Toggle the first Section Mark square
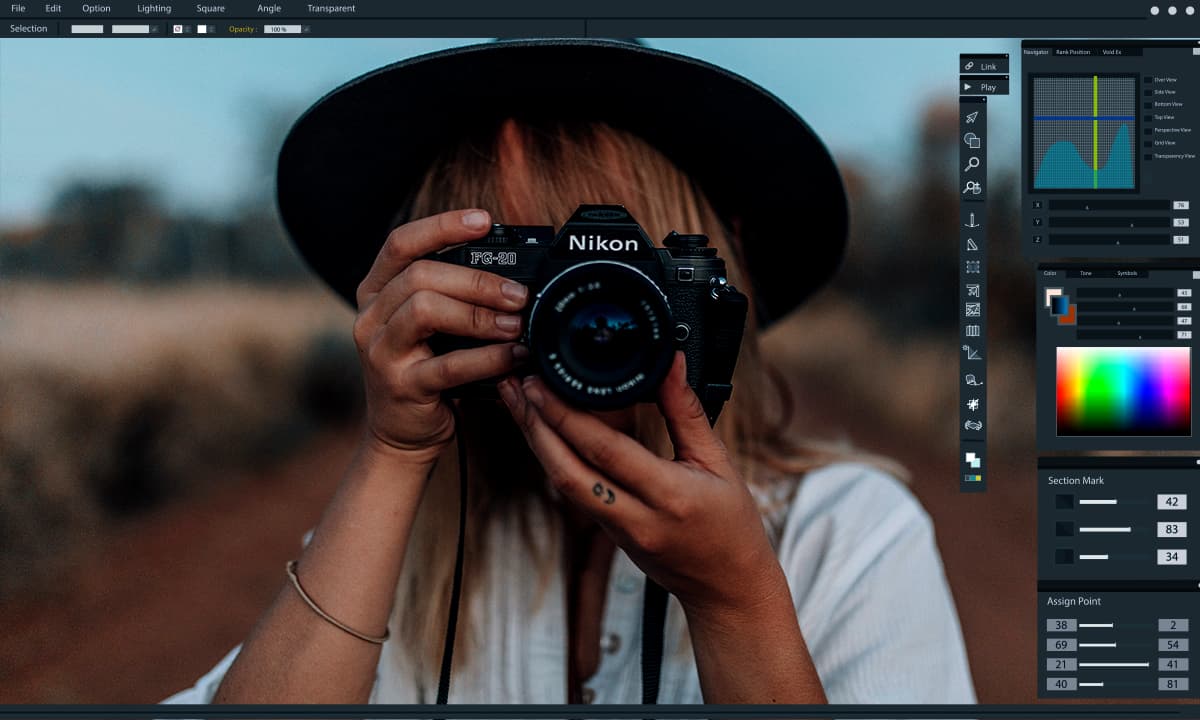This screenshot has width=1200, height=720. click(1065, 502)
